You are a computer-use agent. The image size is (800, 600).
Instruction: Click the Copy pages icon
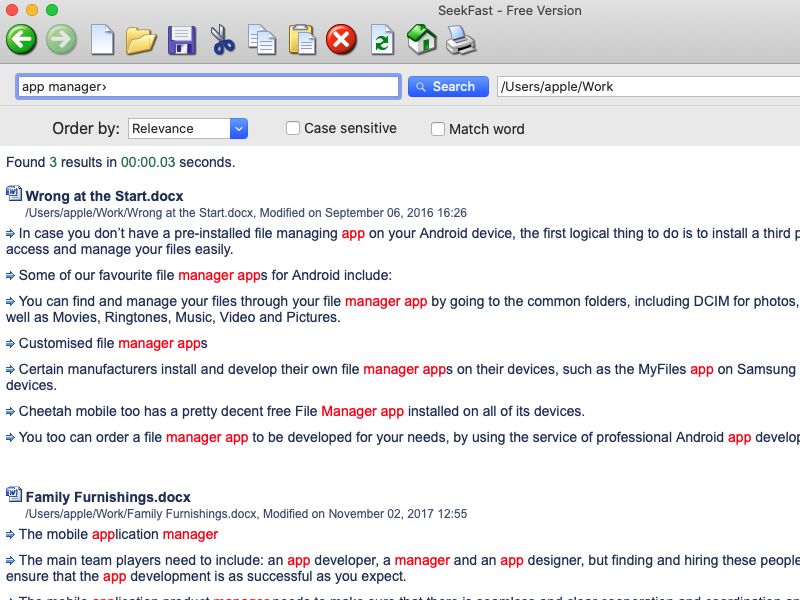pyautogui.click(x=262, y=40)
